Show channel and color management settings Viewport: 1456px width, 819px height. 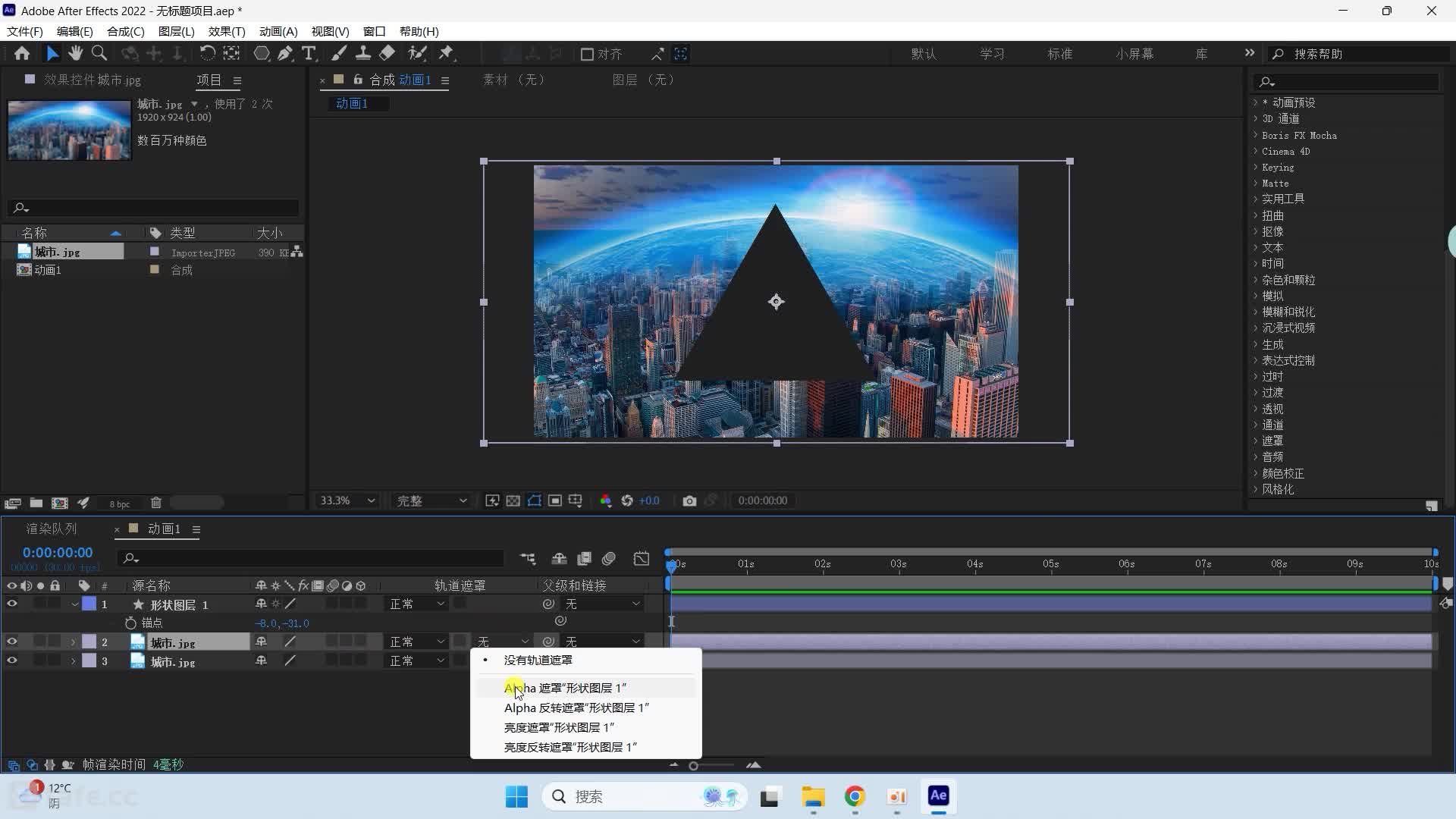click(x=605, y=501)
